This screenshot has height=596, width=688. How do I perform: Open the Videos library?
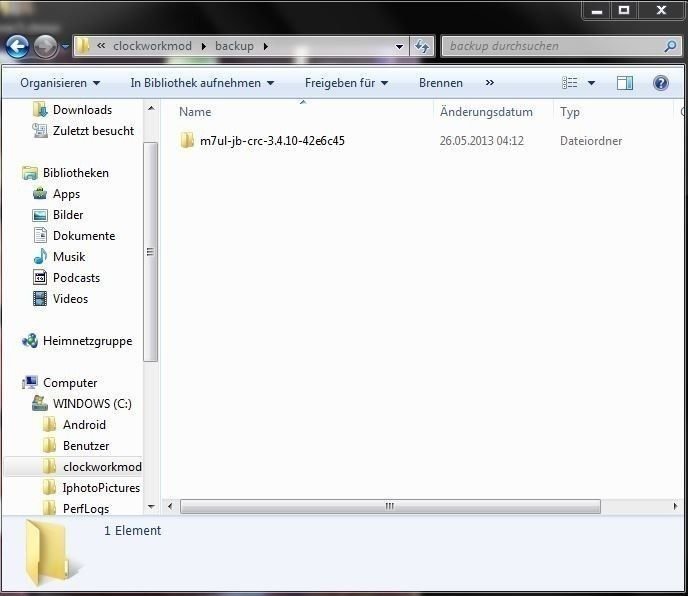70,299
